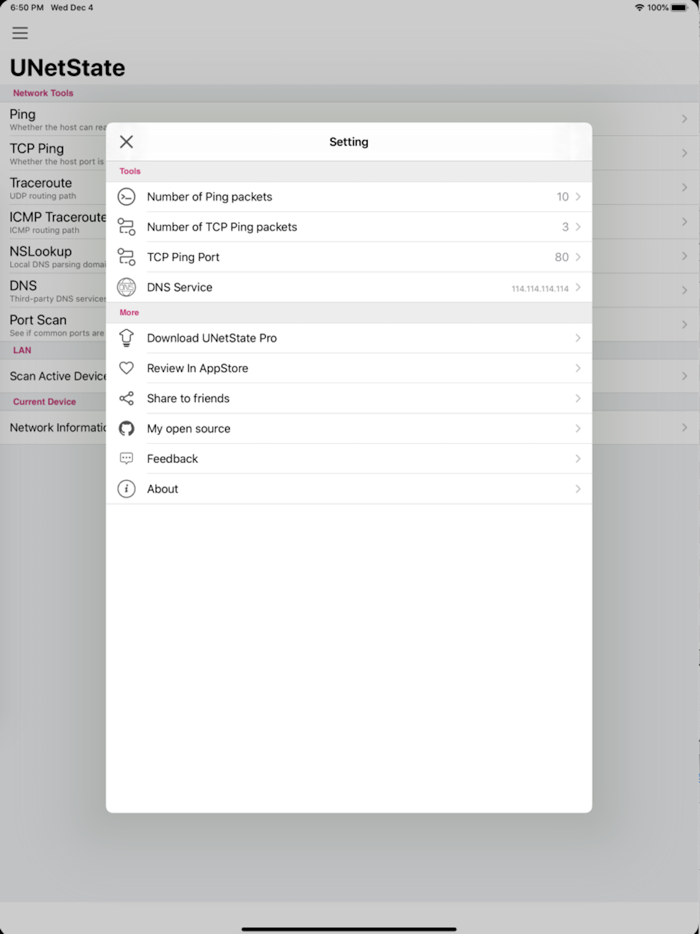Open chevron on DNS Service row
Screen dimensions: 700x934
tap(578, 287)
